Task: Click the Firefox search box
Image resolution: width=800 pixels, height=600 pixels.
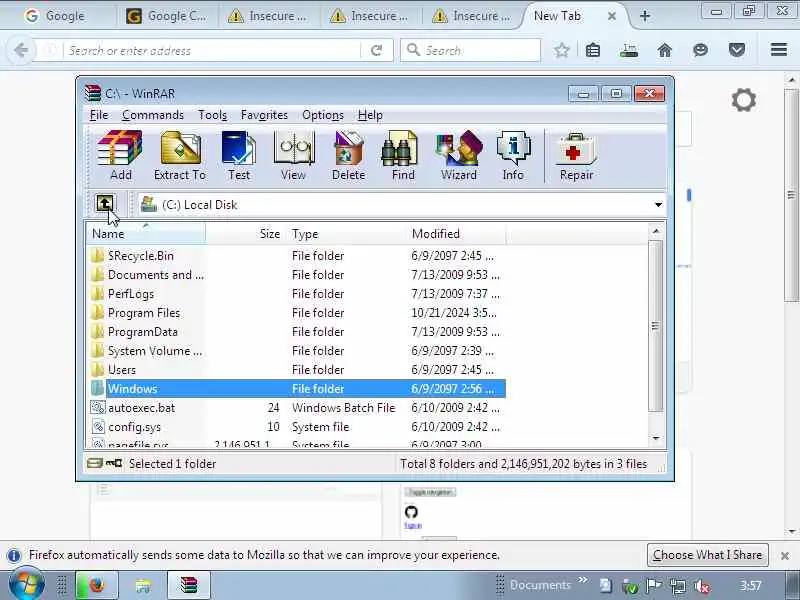Action: pos(470,51)
